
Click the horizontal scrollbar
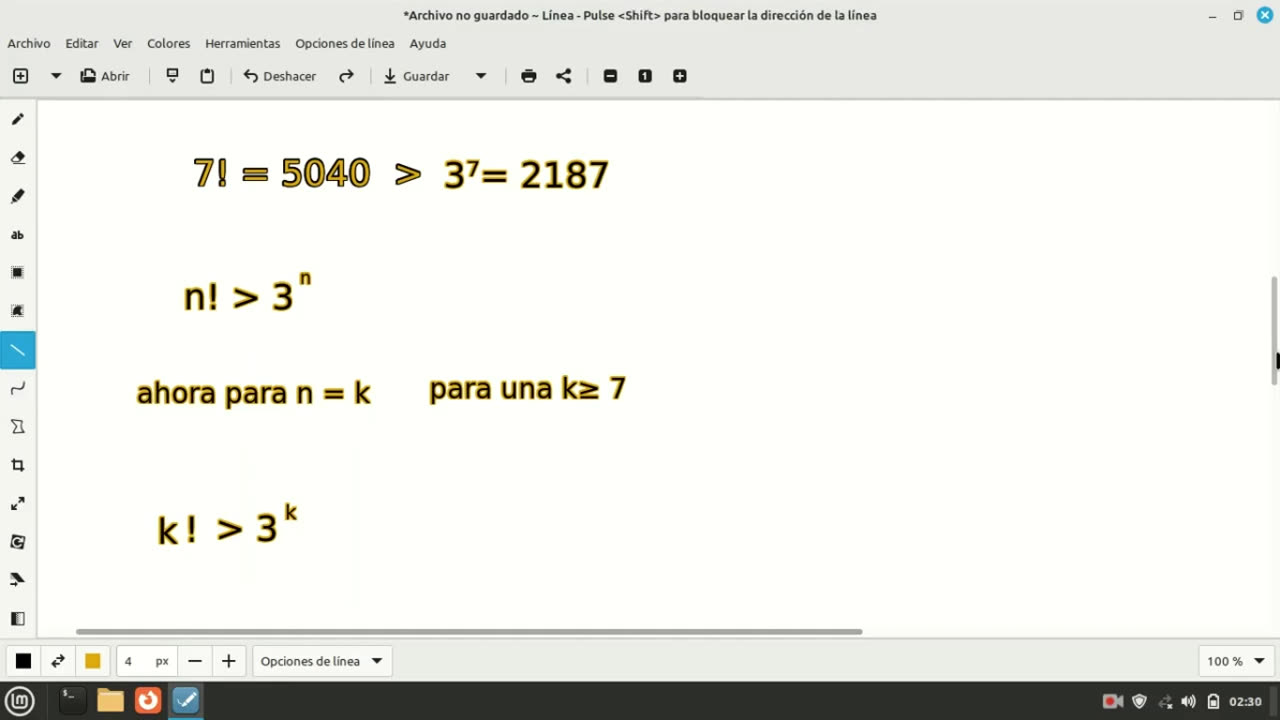point(469,632)
